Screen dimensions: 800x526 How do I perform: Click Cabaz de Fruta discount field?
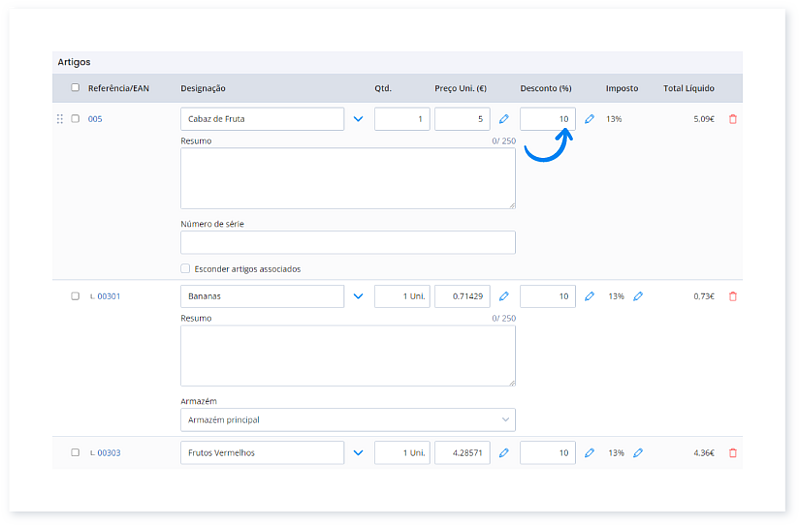click(547, 119)
